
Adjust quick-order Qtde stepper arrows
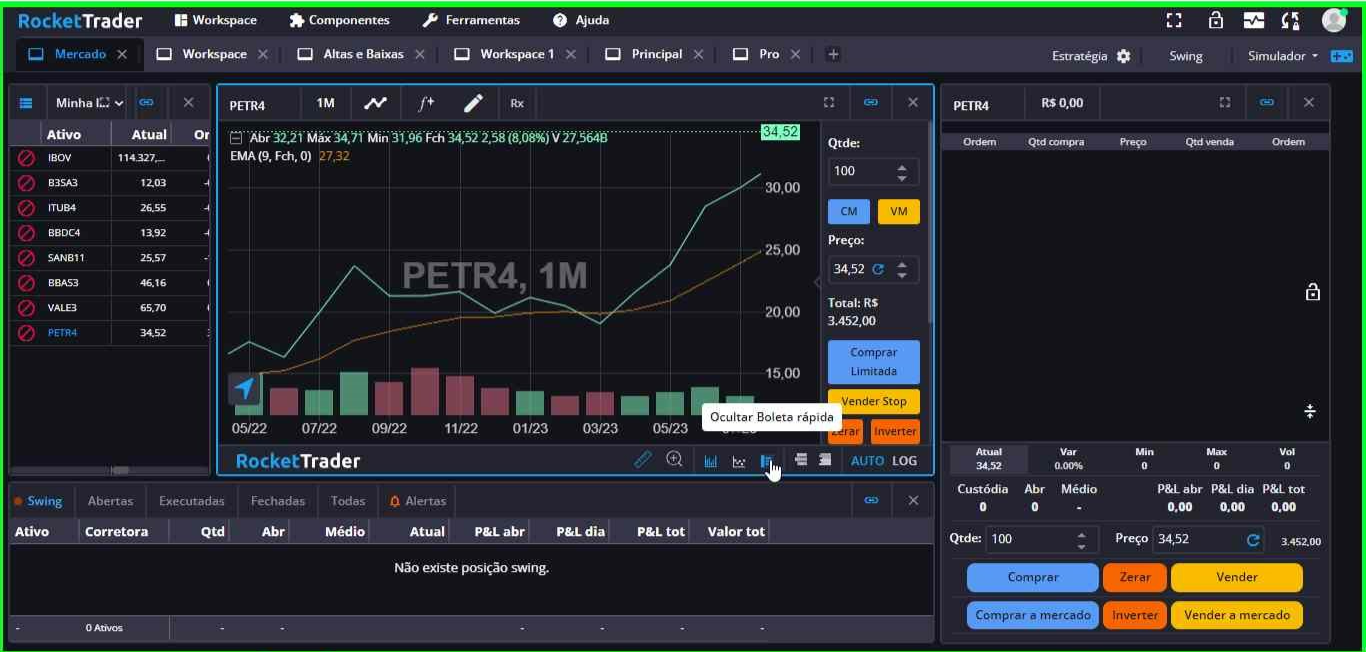pyautogui.click(x=902, y=172)
